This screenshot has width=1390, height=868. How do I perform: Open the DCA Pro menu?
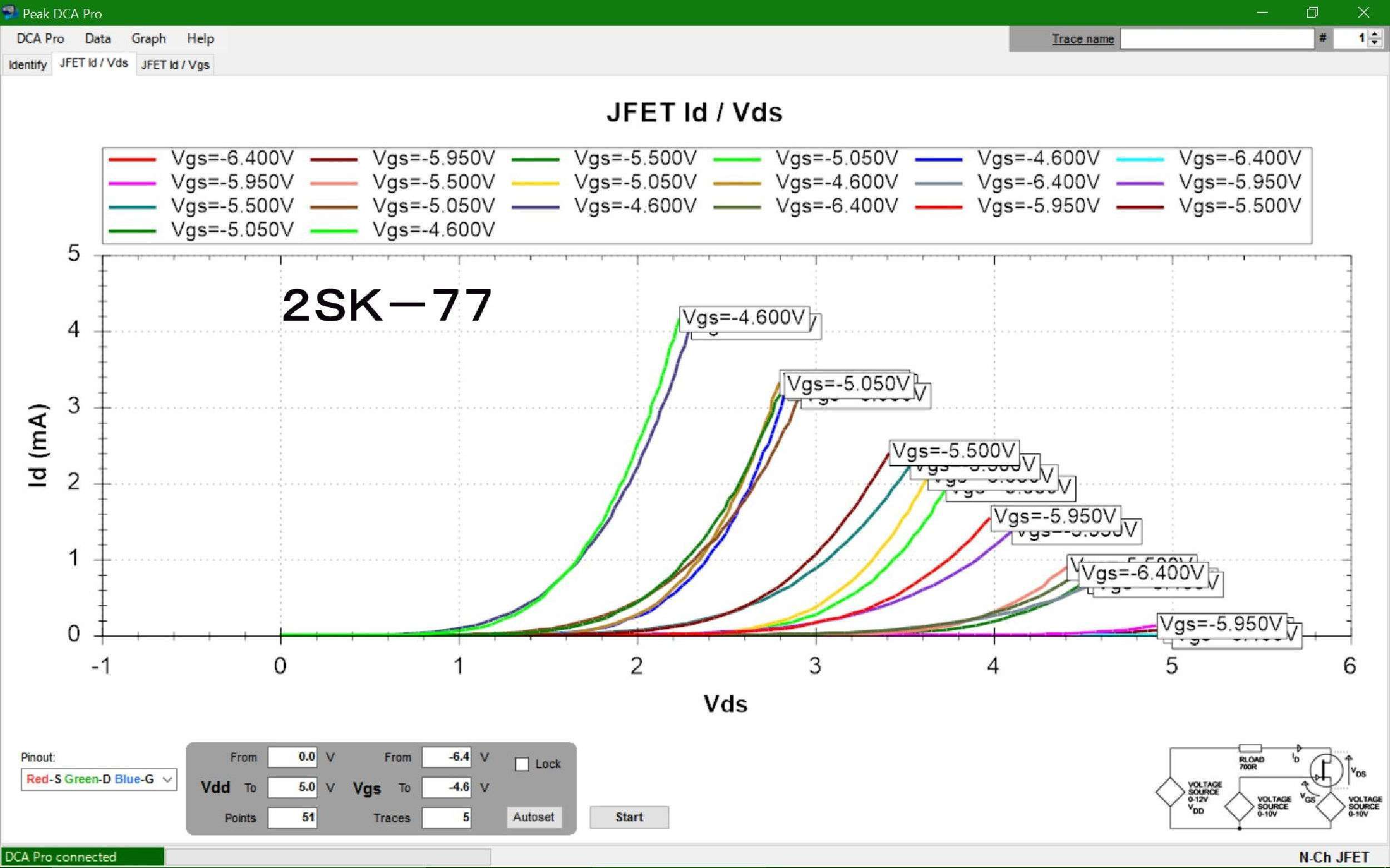40,38
